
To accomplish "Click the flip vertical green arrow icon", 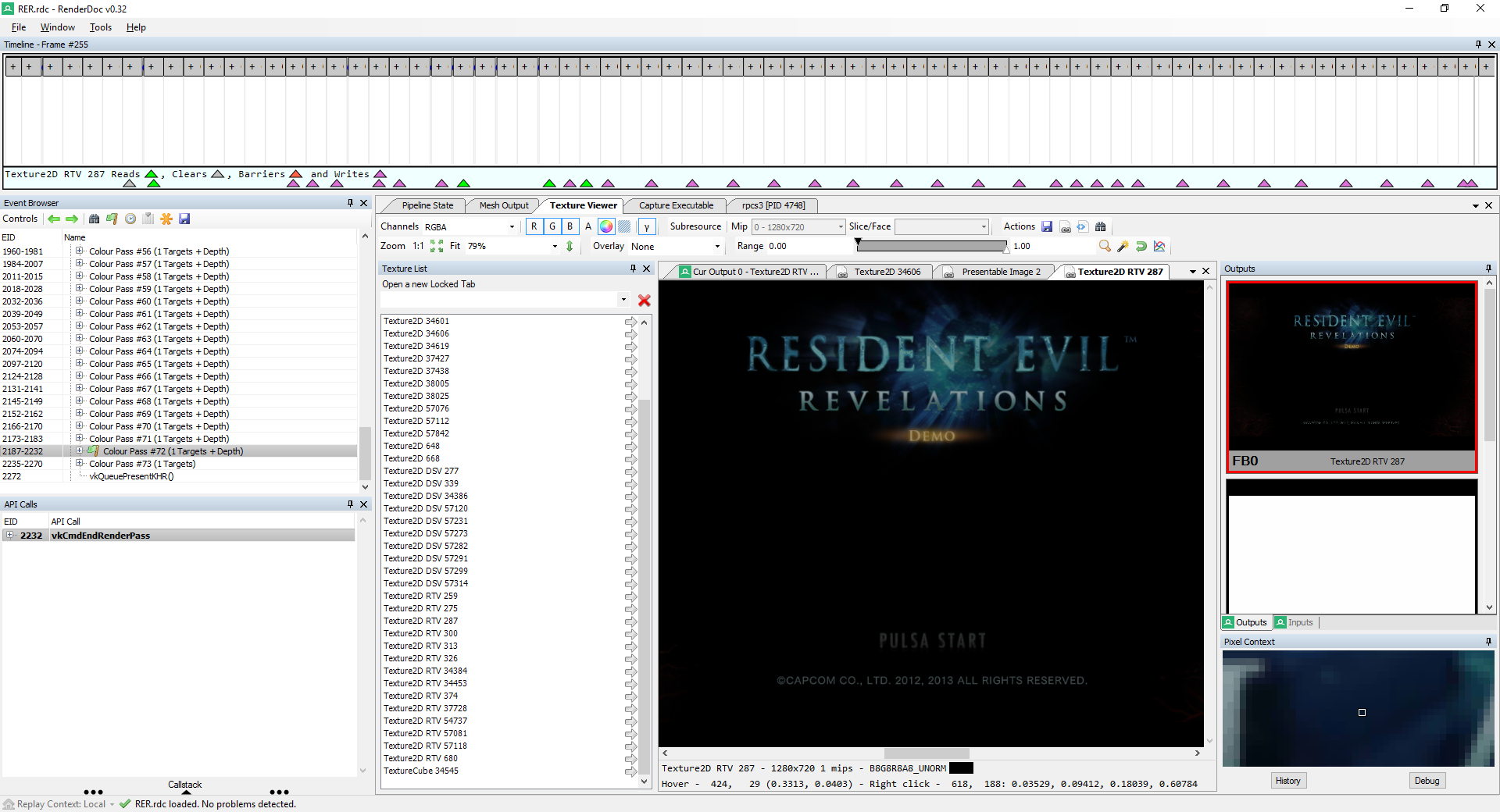I will [570, 247].
